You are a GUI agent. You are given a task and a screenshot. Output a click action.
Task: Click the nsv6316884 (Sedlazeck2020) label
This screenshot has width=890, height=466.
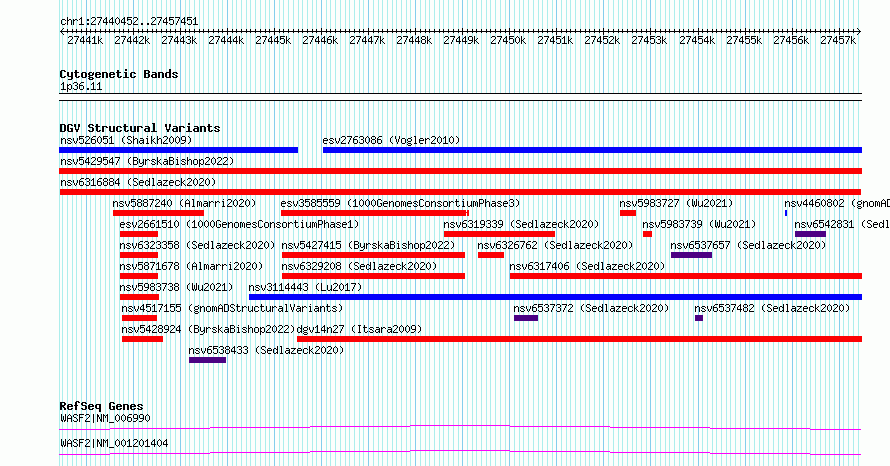138,182
